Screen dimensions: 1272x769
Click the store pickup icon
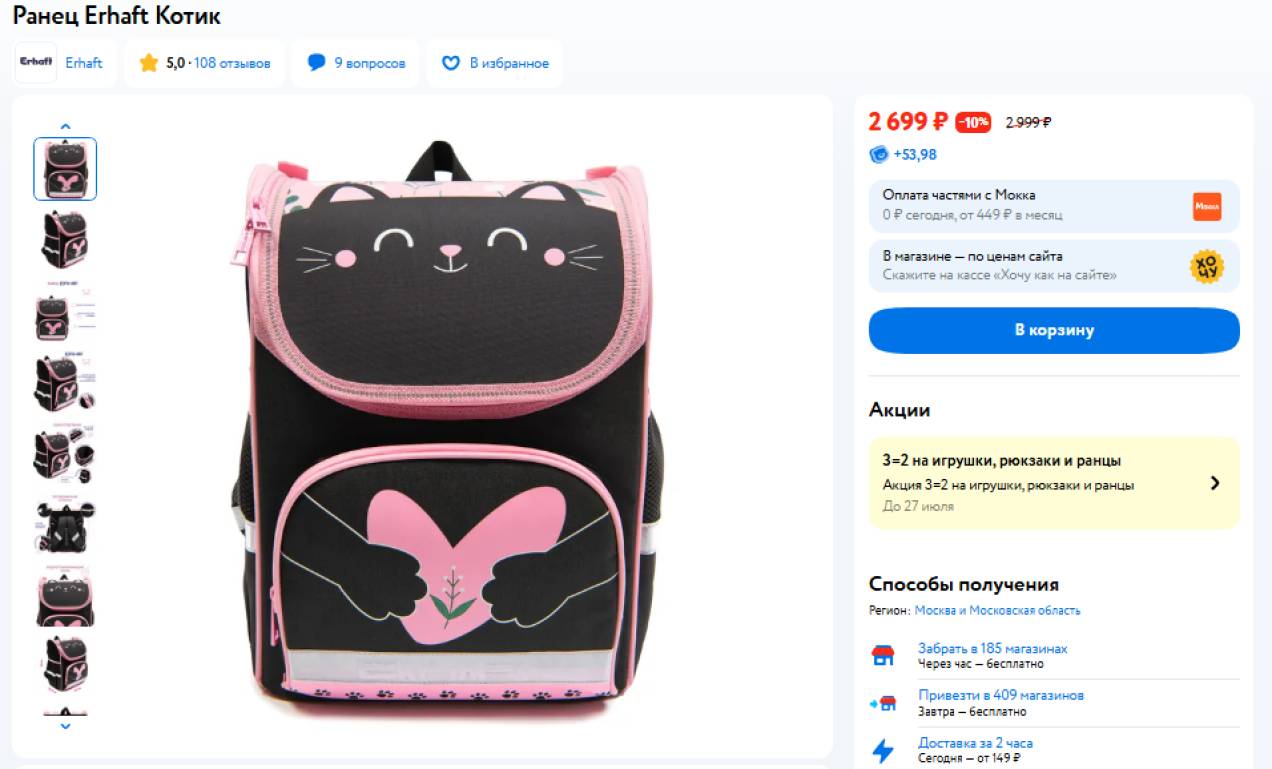(x=883, y=656)
